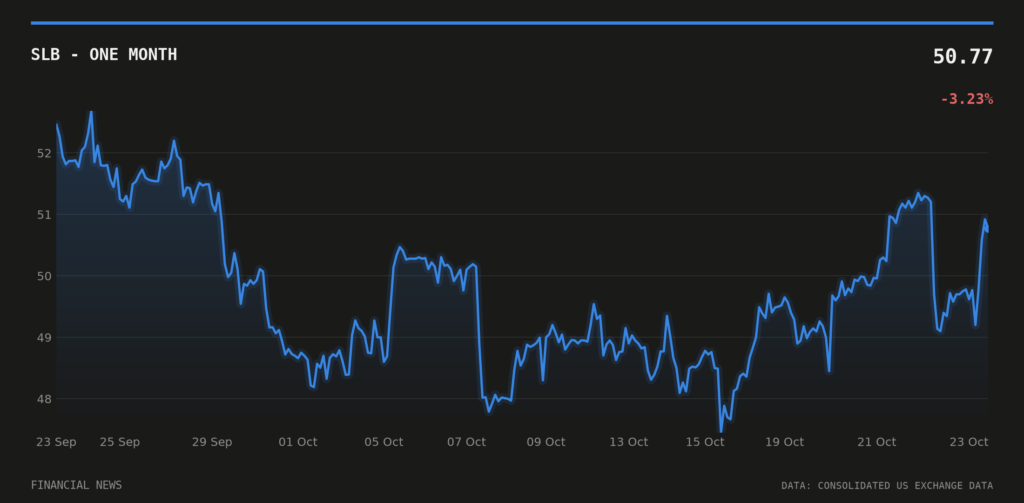The width and height of the screenshot is (1024, 503).
Task: Select the 21 Oct date label
Action: pos(876,442)
